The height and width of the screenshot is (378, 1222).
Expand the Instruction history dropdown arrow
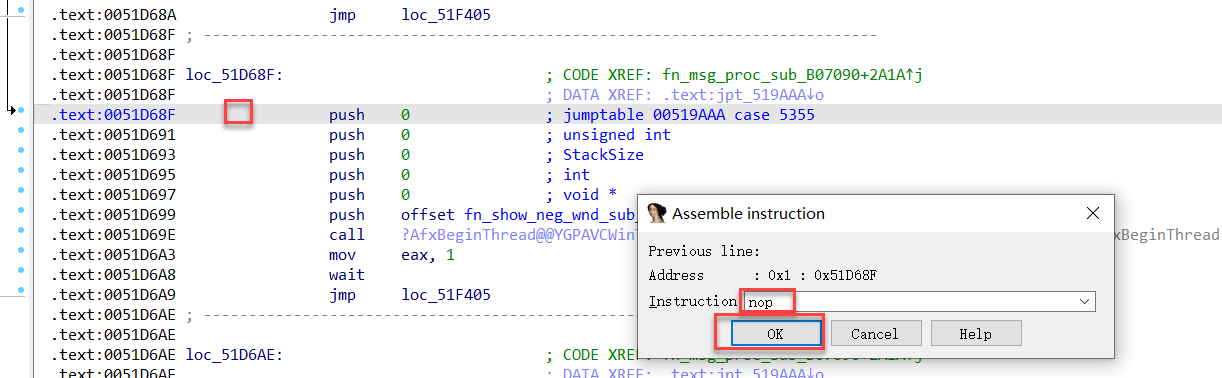click(x=1085, y=301)
